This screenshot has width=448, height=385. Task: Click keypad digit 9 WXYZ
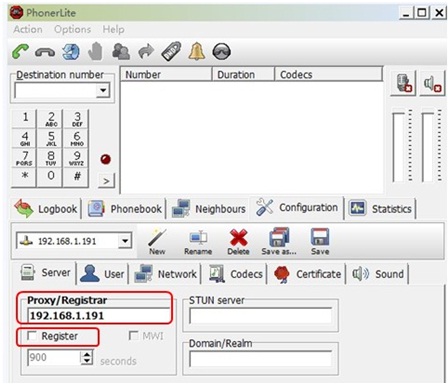pyautogui.click(x=77, y=158)
